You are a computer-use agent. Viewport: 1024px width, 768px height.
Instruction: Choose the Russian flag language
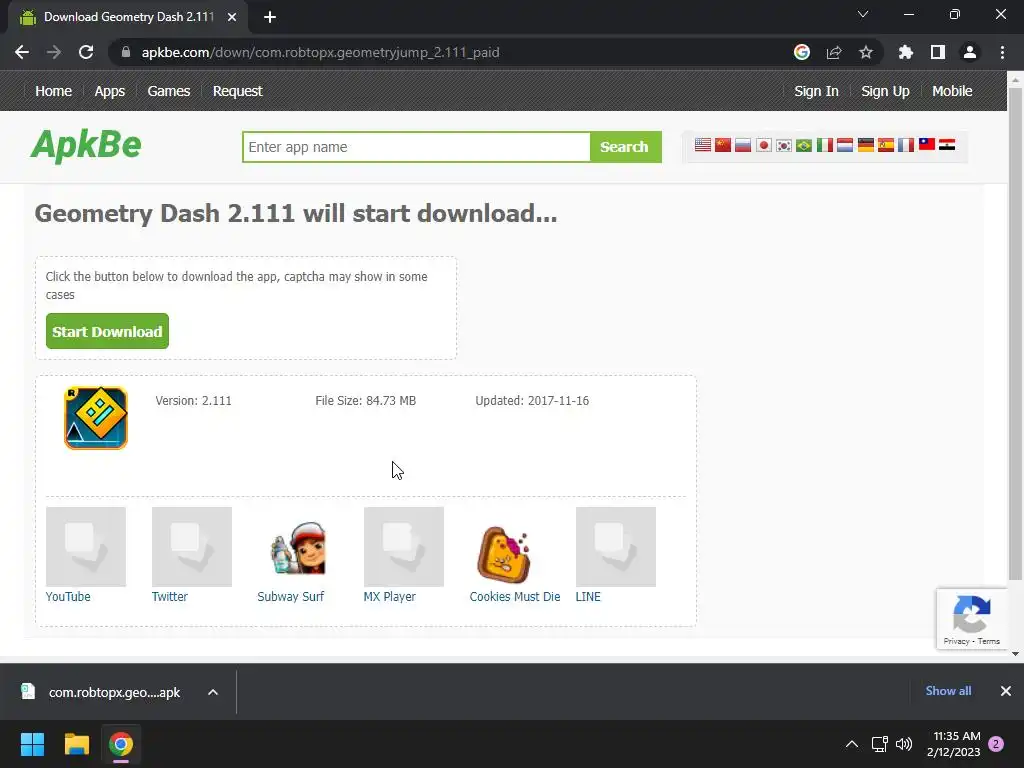[743, 145]
